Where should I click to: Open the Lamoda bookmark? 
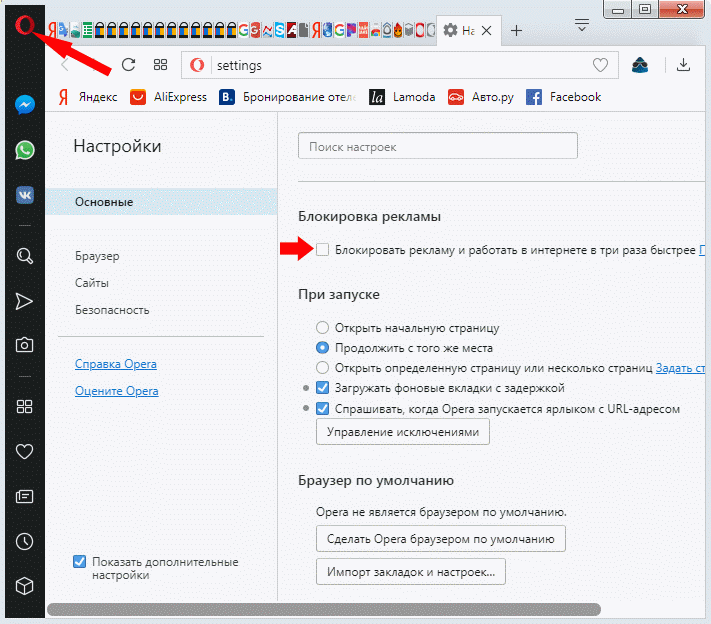click(402, 97)
